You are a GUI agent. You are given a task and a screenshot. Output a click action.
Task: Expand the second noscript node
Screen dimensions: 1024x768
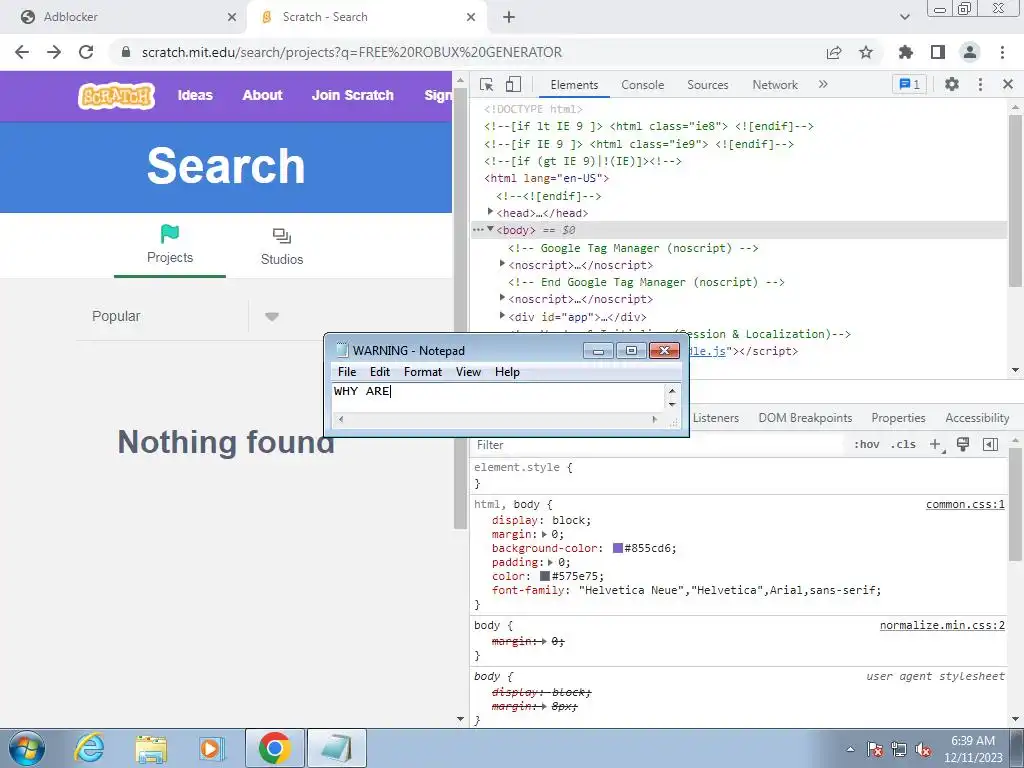(502, 297)
